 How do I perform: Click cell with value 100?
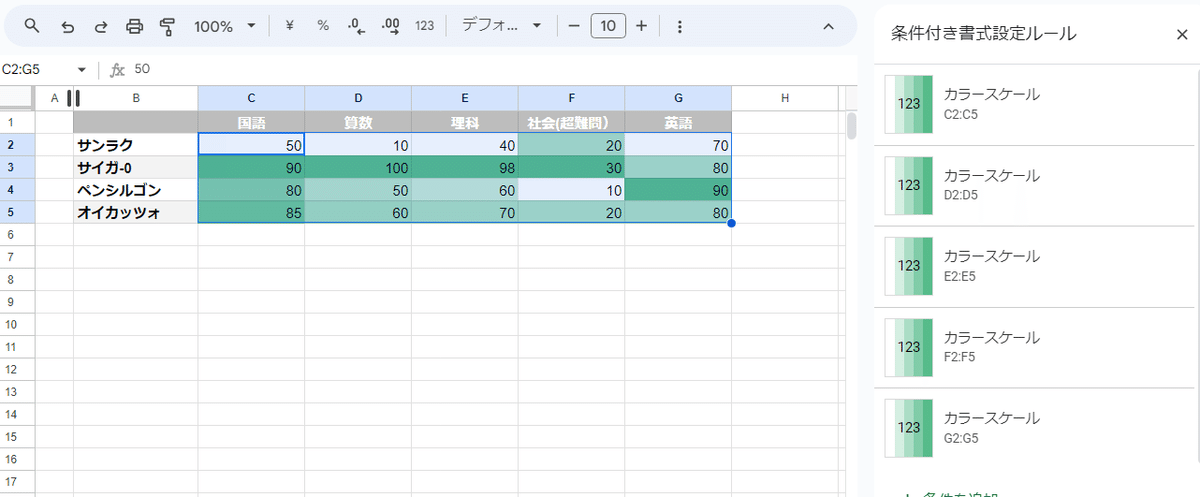358,167
